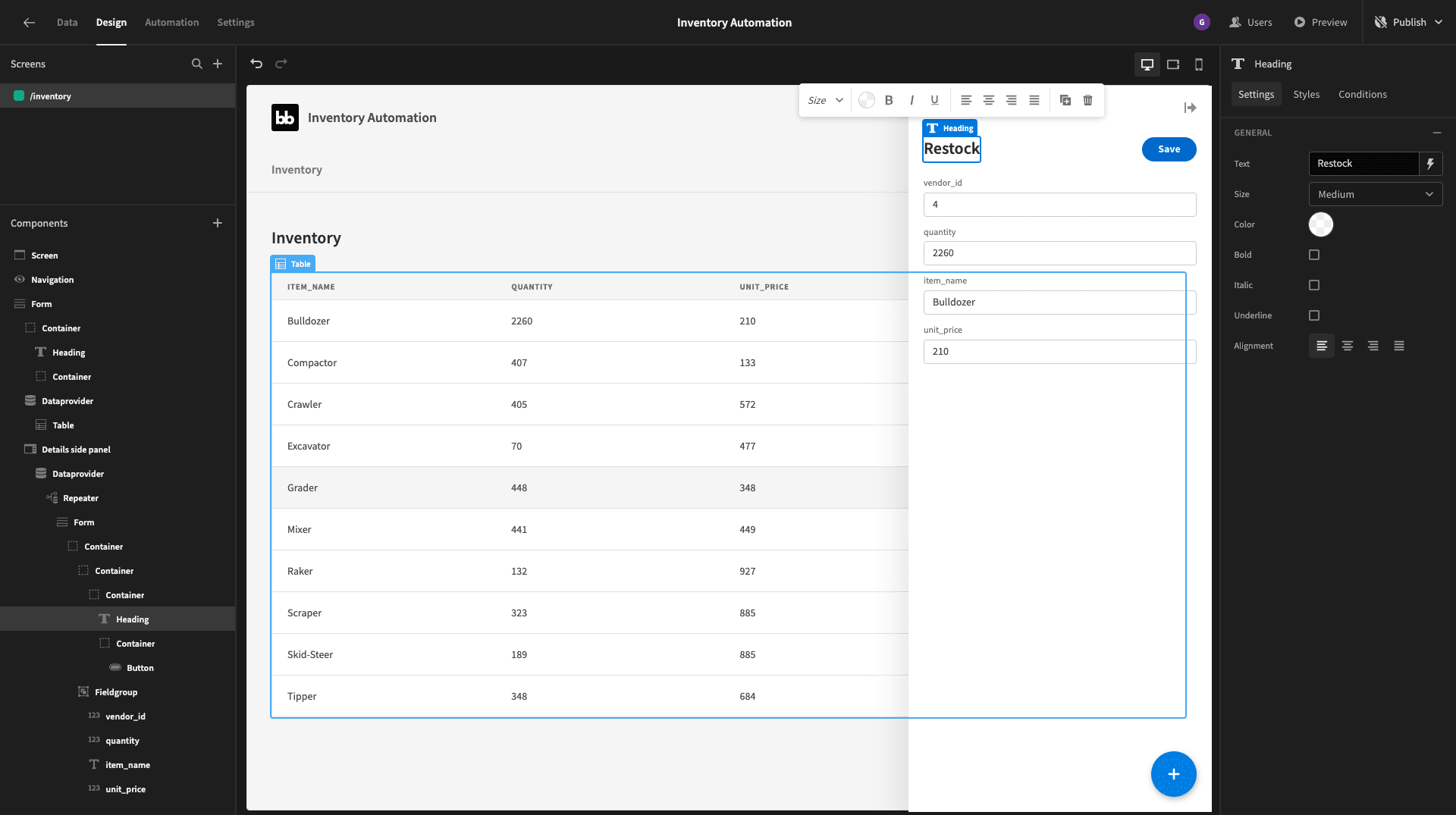
Task: Delete component with trash icon
Action: 1087,100
